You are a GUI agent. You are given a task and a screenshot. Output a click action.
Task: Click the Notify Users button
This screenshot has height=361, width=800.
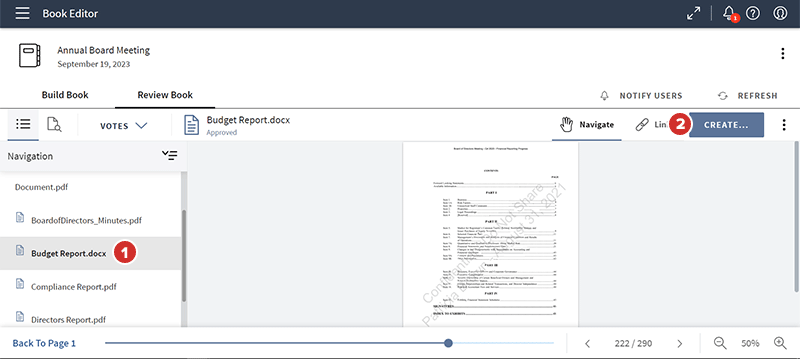(x=641, y=96)
